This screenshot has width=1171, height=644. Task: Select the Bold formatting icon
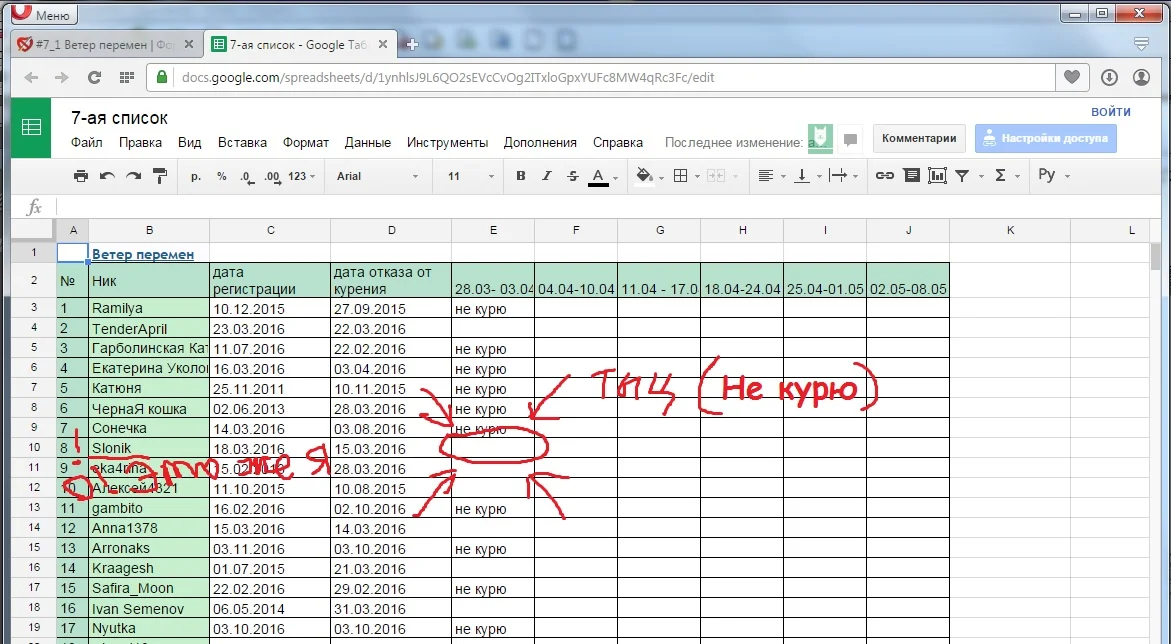(x=519, y=175)
